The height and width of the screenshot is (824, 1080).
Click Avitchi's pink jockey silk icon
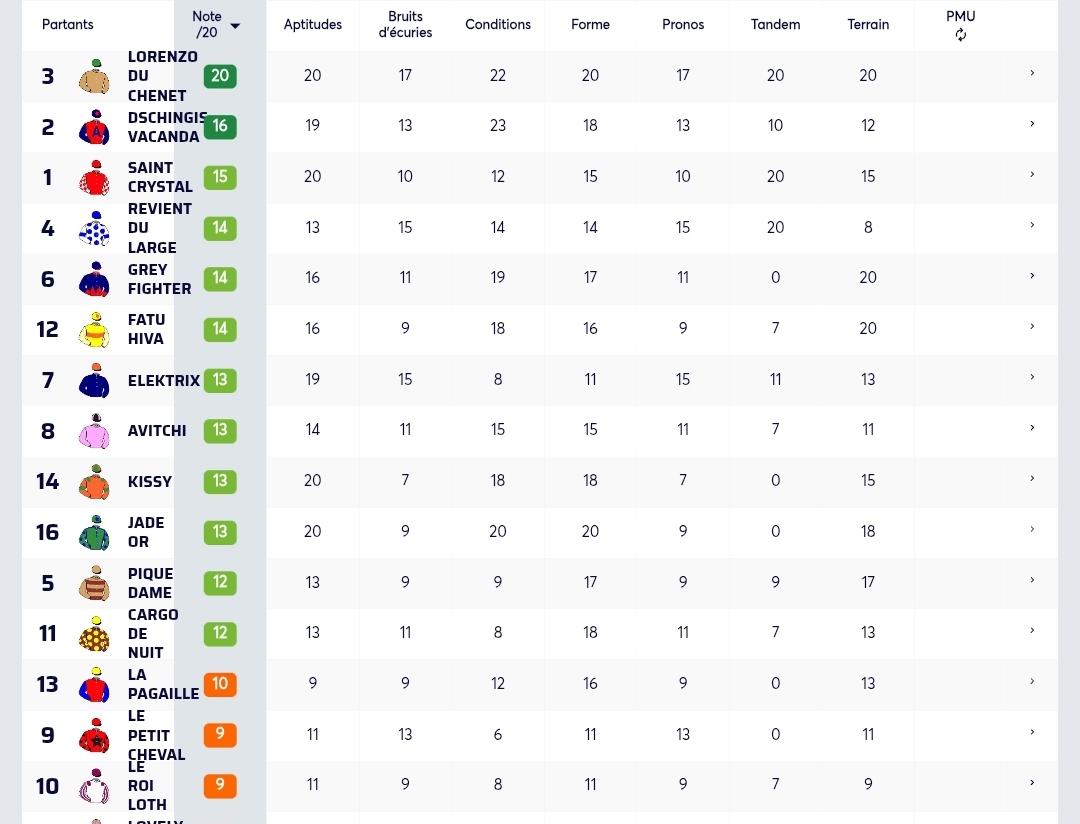(94, 431)
